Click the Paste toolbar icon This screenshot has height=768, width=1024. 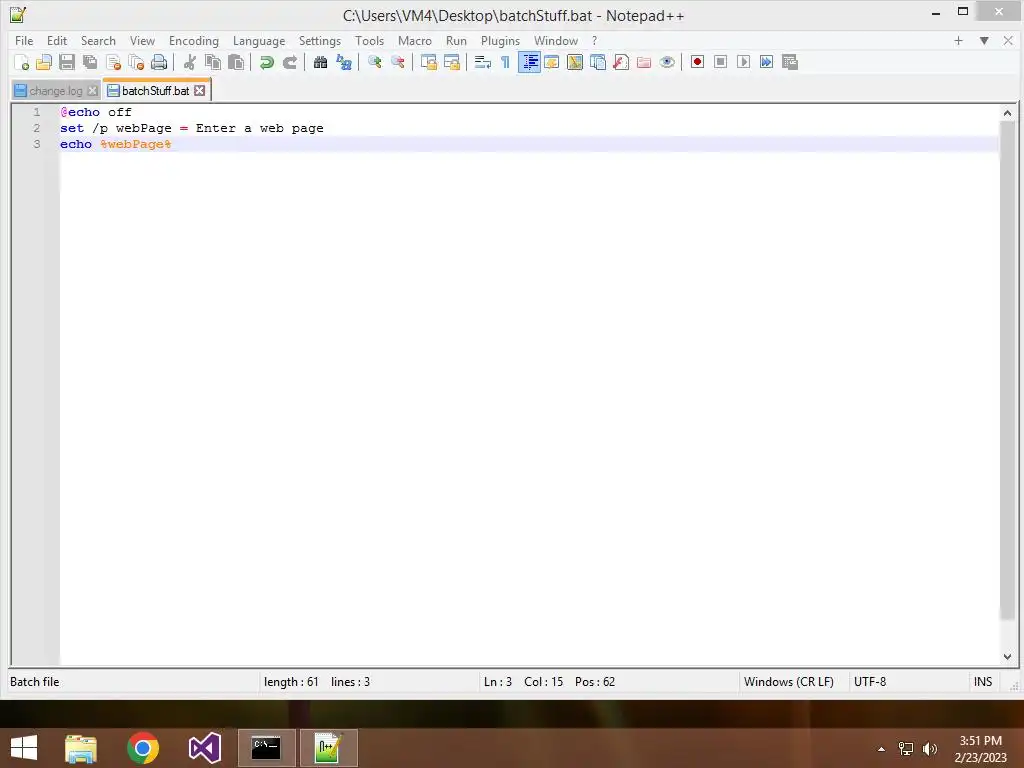(236, 62)
